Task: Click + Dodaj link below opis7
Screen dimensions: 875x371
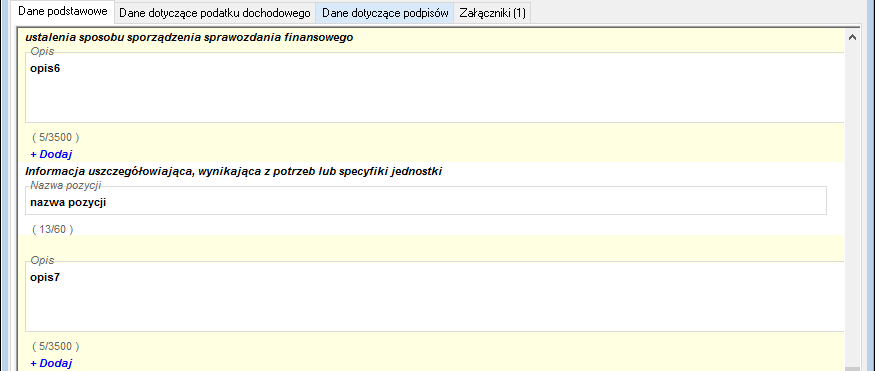Action: click(x=51, y=363)
